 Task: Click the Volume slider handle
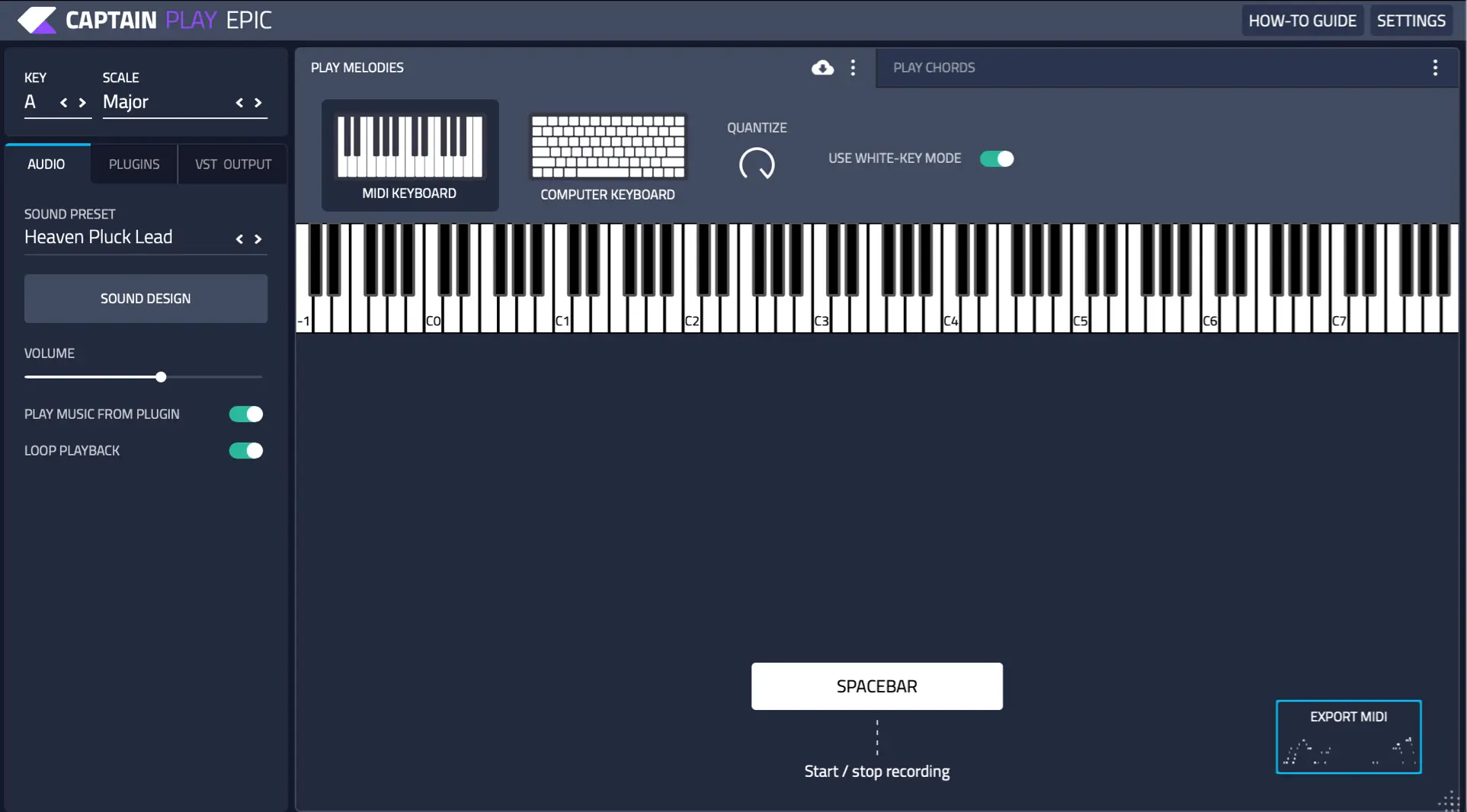161,377
